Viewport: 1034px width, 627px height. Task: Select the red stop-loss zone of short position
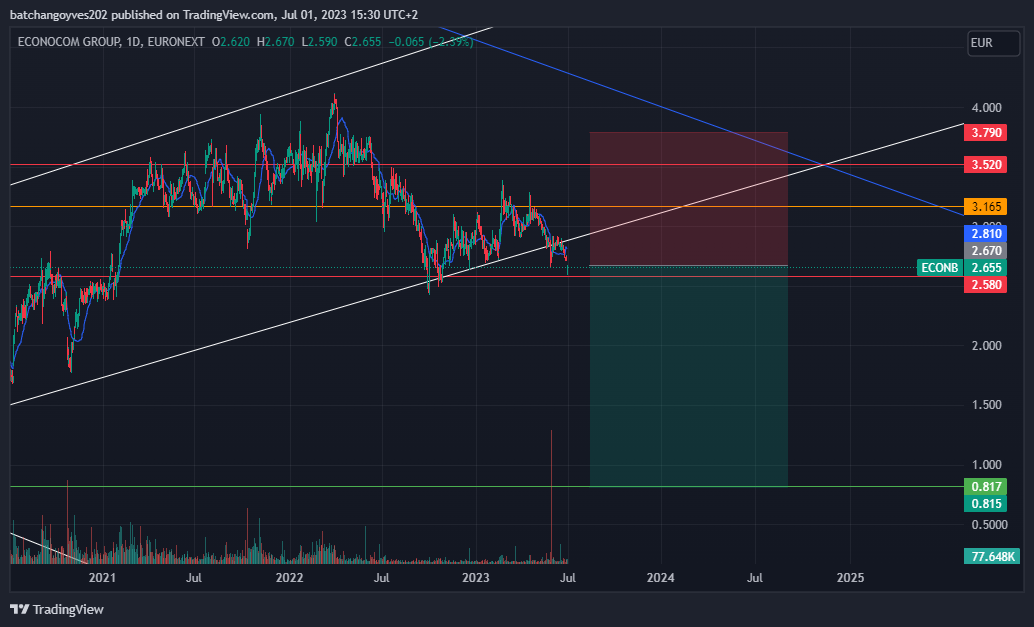pos(688,198)
